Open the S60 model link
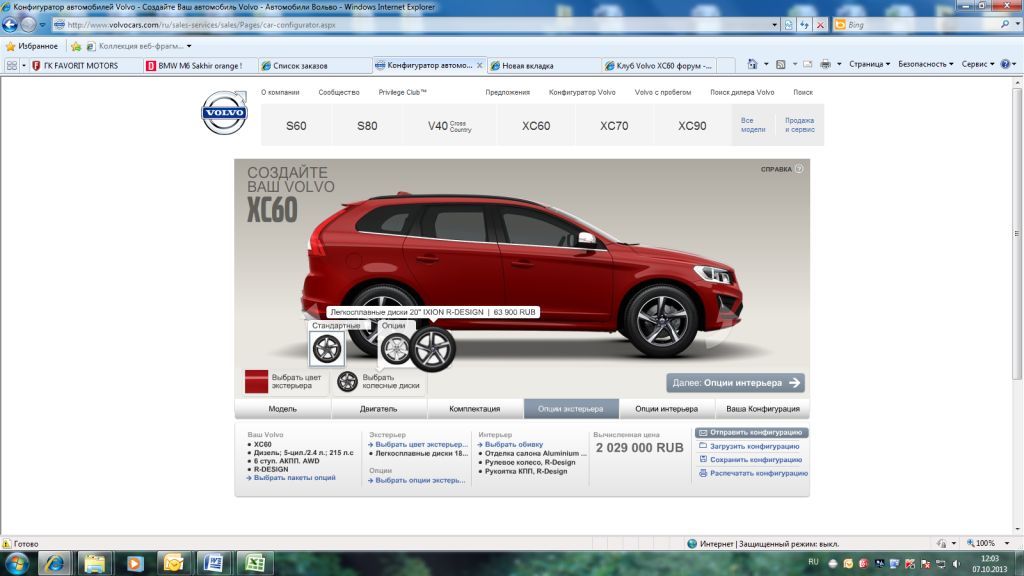1024x576 pixels. click(x=296, y=125)
